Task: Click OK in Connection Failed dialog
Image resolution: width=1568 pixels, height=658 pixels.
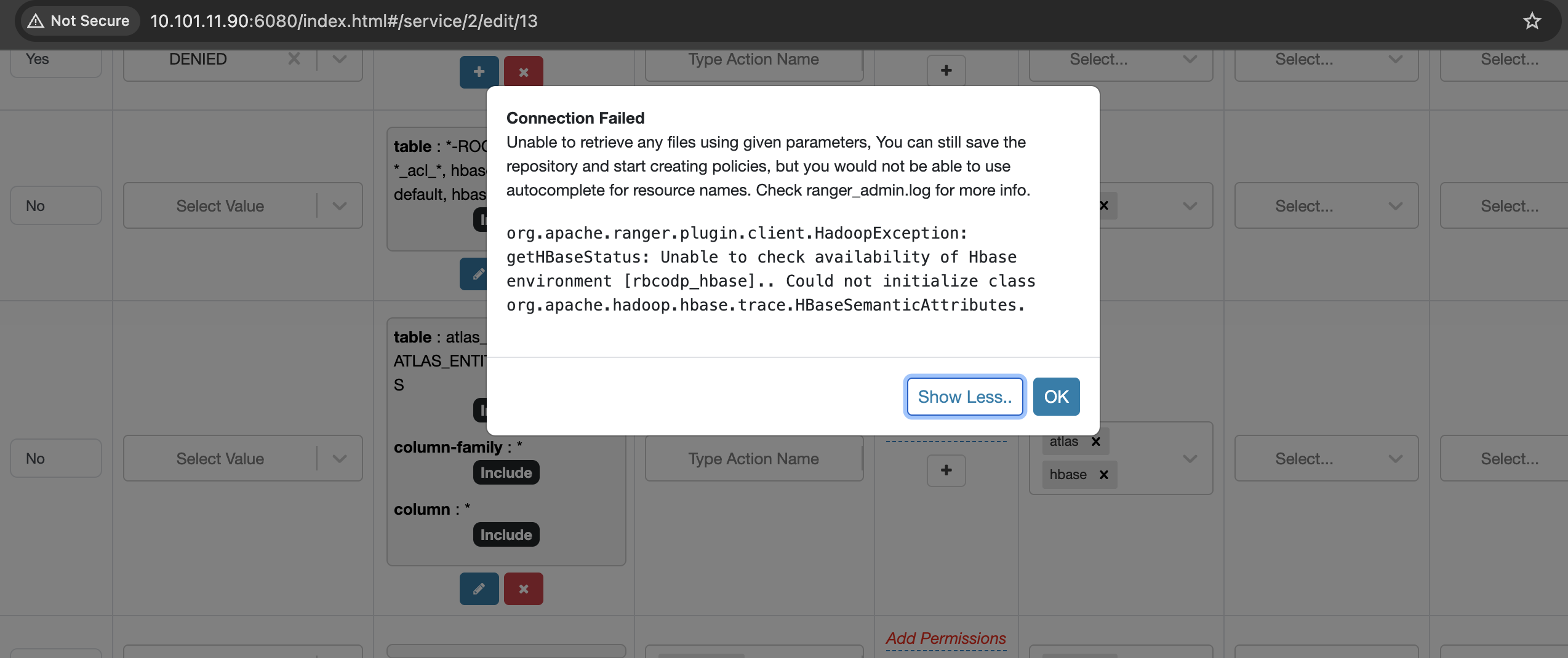Action: pyautogui.click(x=1056, y=397)
